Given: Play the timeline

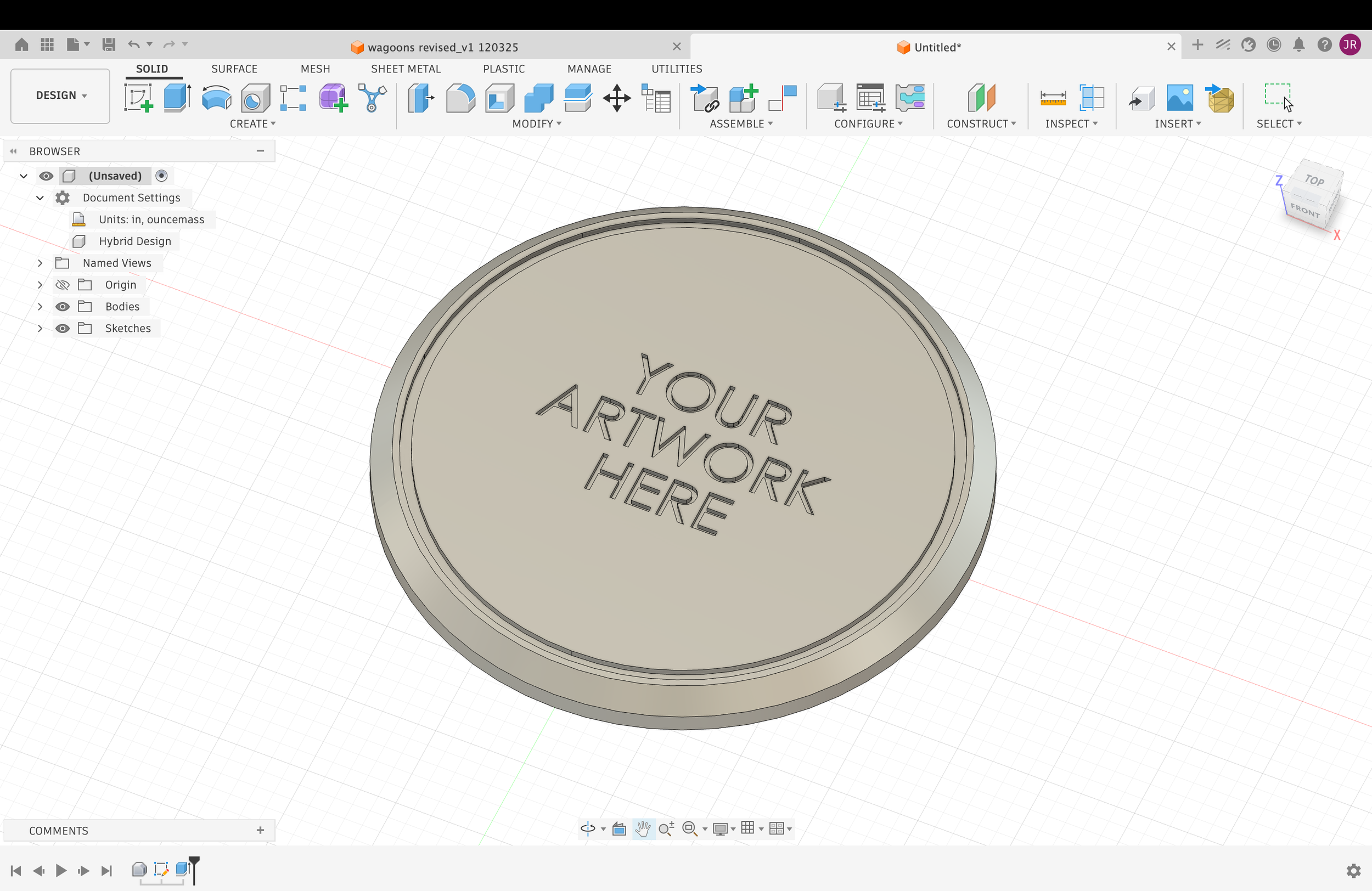Looking at the screenshot, I should coord(61,871).
